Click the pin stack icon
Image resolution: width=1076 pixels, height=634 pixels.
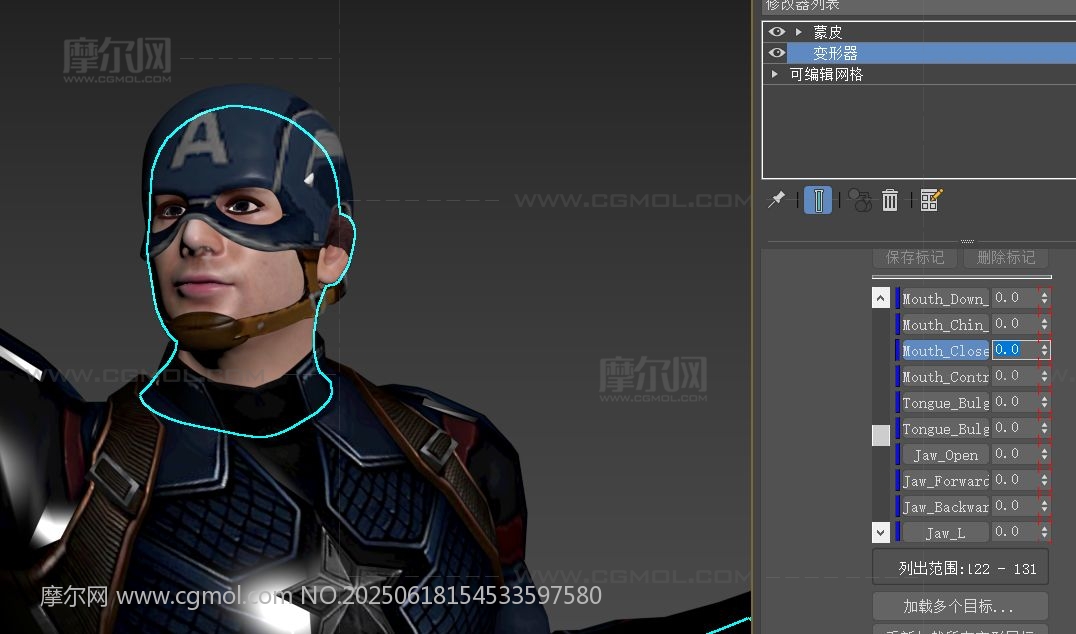click(x=776, y=200)
